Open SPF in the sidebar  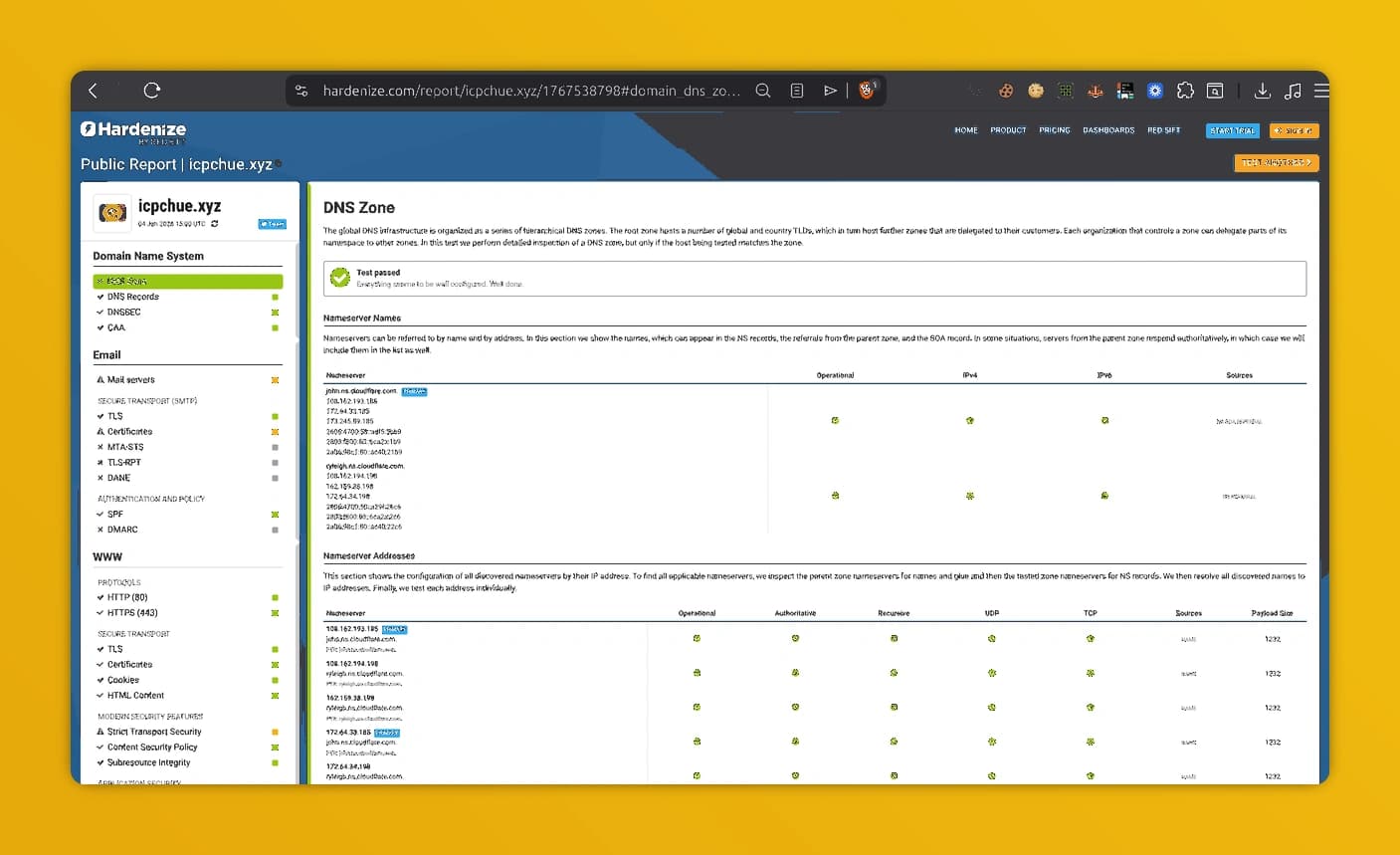click(x=115, y=515)
